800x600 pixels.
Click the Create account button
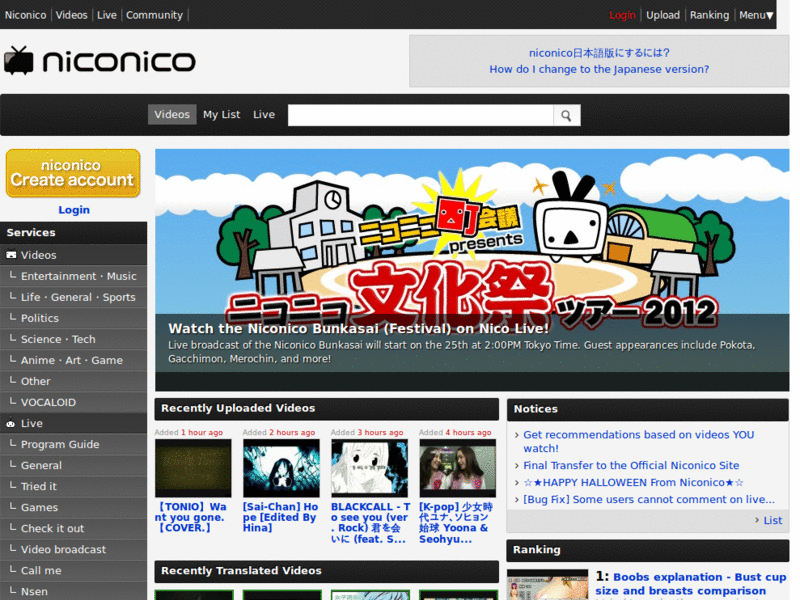[x=73, y=173]
